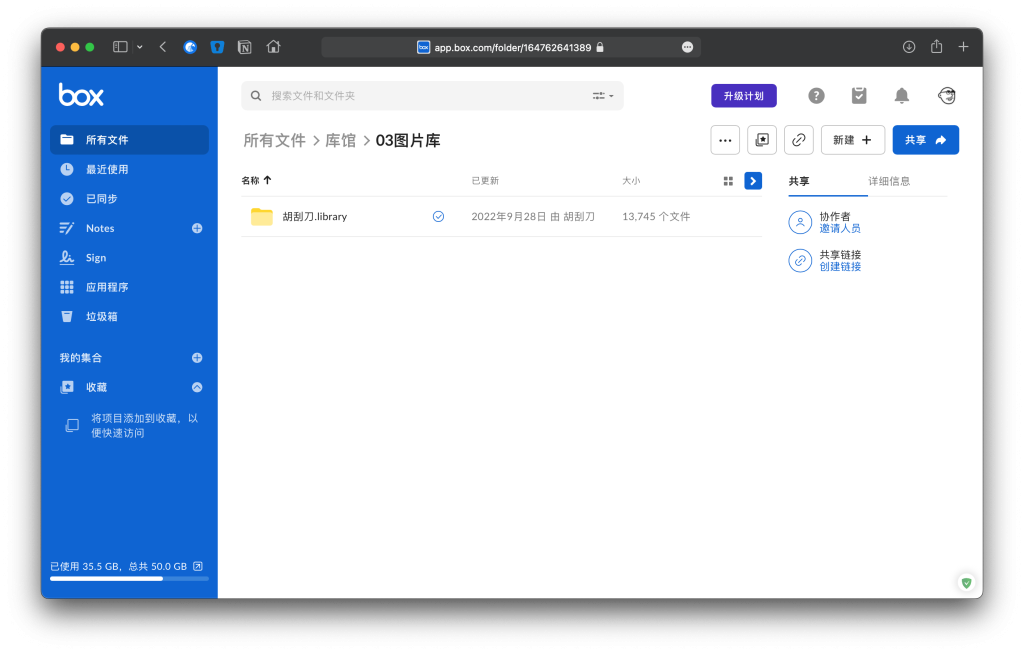Open search filter options dropdown
This screenshot has height=653, width=1024.
click(x=603, y=96)
